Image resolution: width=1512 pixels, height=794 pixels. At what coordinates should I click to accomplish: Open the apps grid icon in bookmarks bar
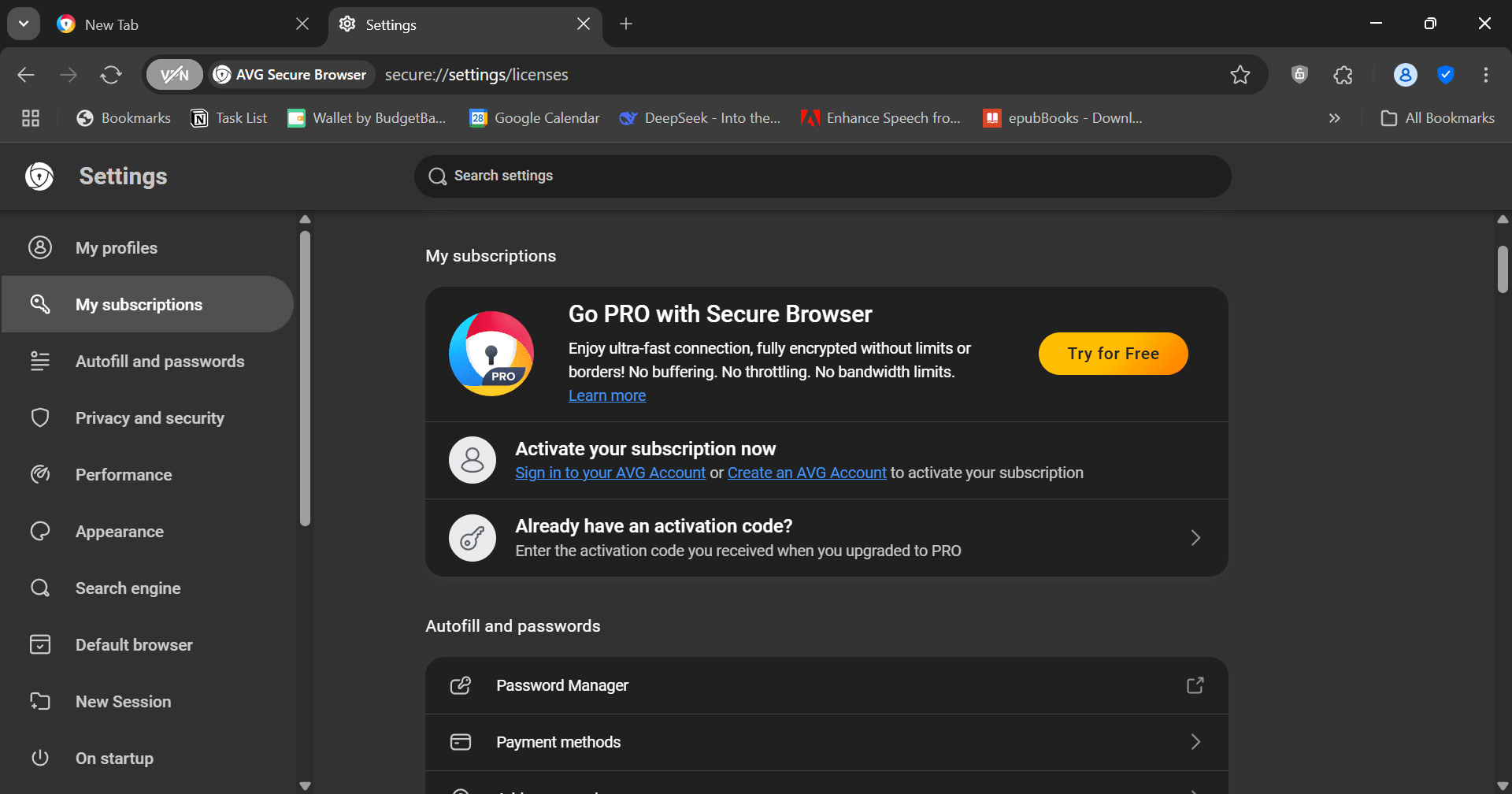click(31, 118)
